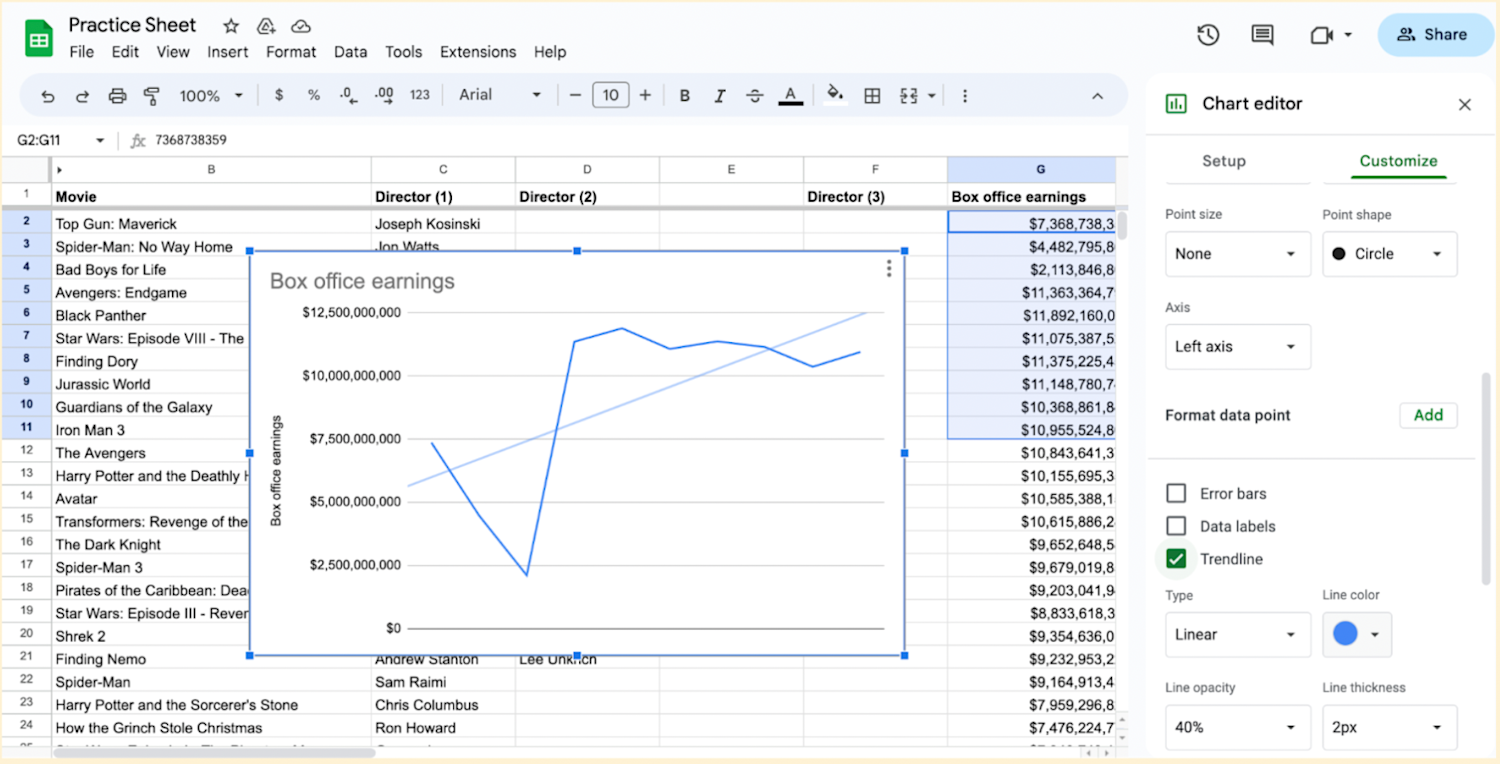Image resolution: width=1500 pixels, height=764 pixels.
Task: Click the Share button
Action: [x=1435, y=35]
